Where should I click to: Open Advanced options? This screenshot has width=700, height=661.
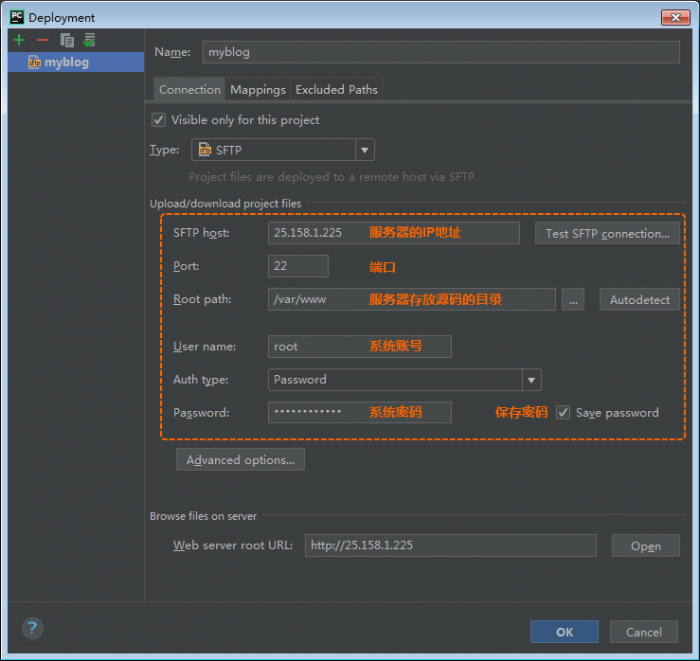point(240,460)
